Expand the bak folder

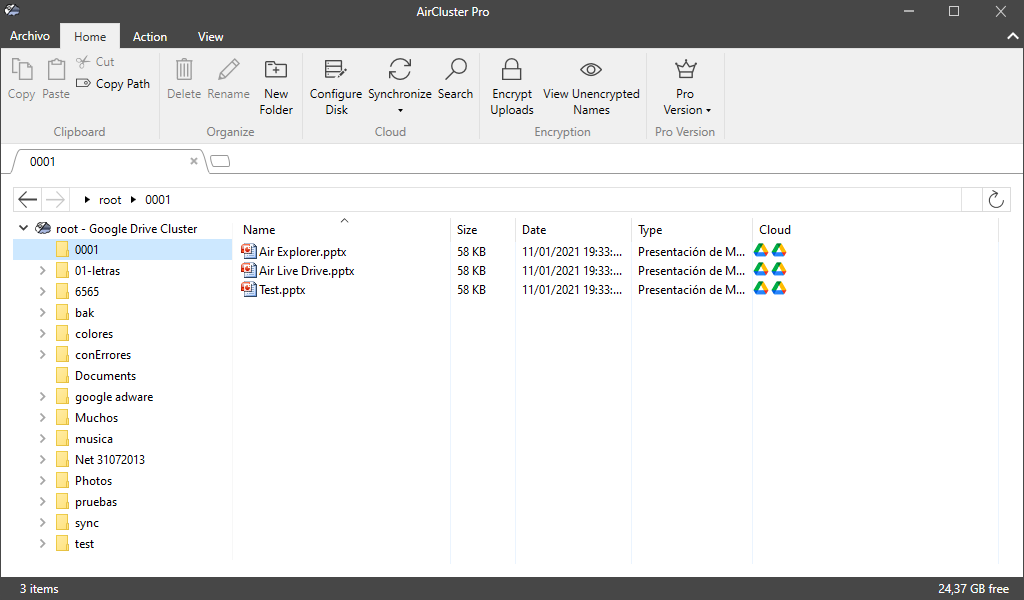click(x=42, y=312)
